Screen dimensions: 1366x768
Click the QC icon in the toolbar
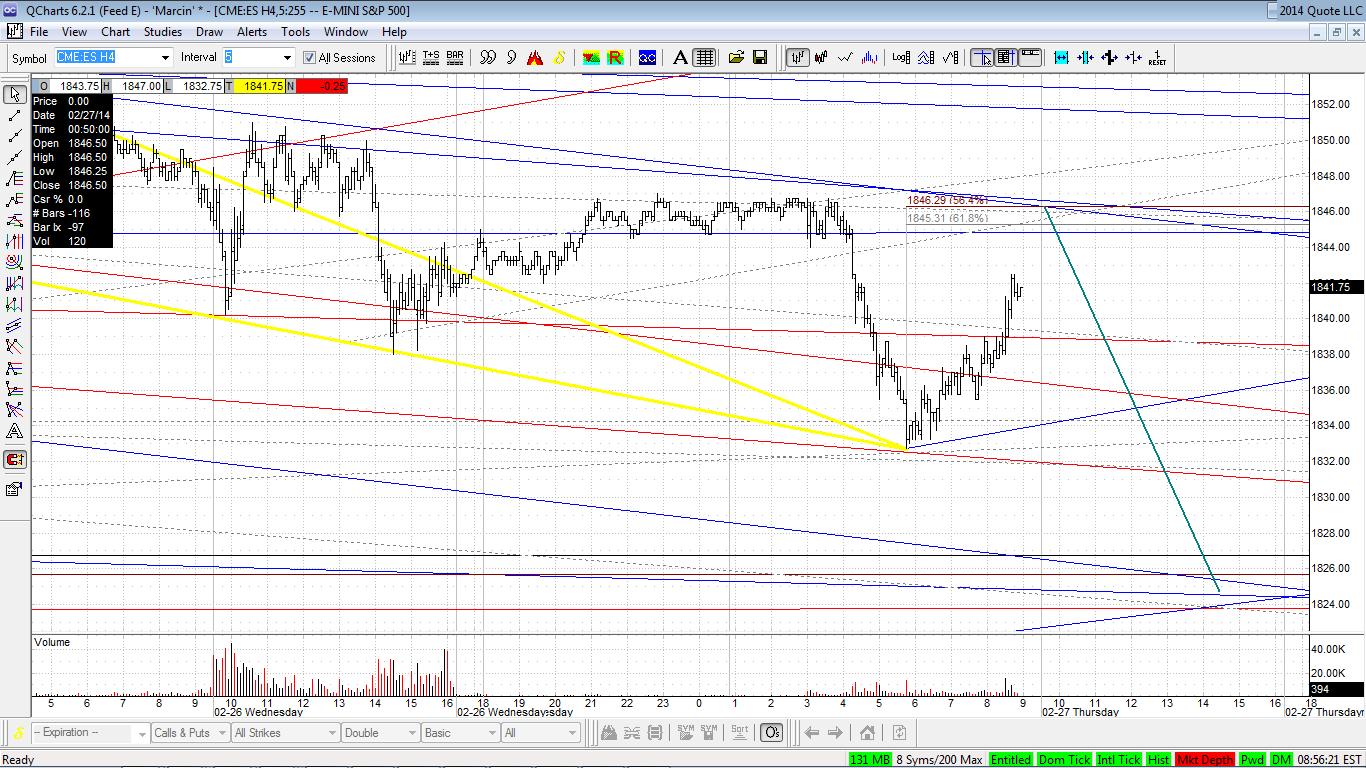(647, 57)
